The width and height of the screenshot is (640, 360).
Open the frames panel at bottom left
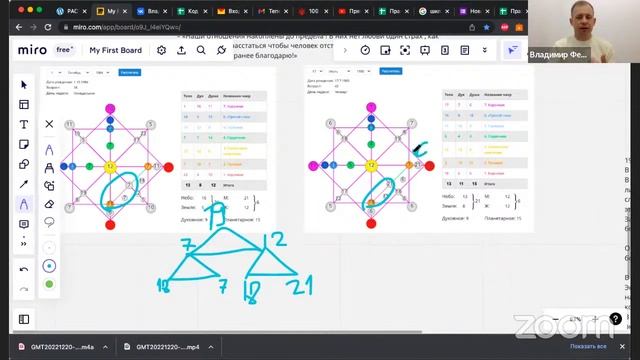[x=24, y=319]
